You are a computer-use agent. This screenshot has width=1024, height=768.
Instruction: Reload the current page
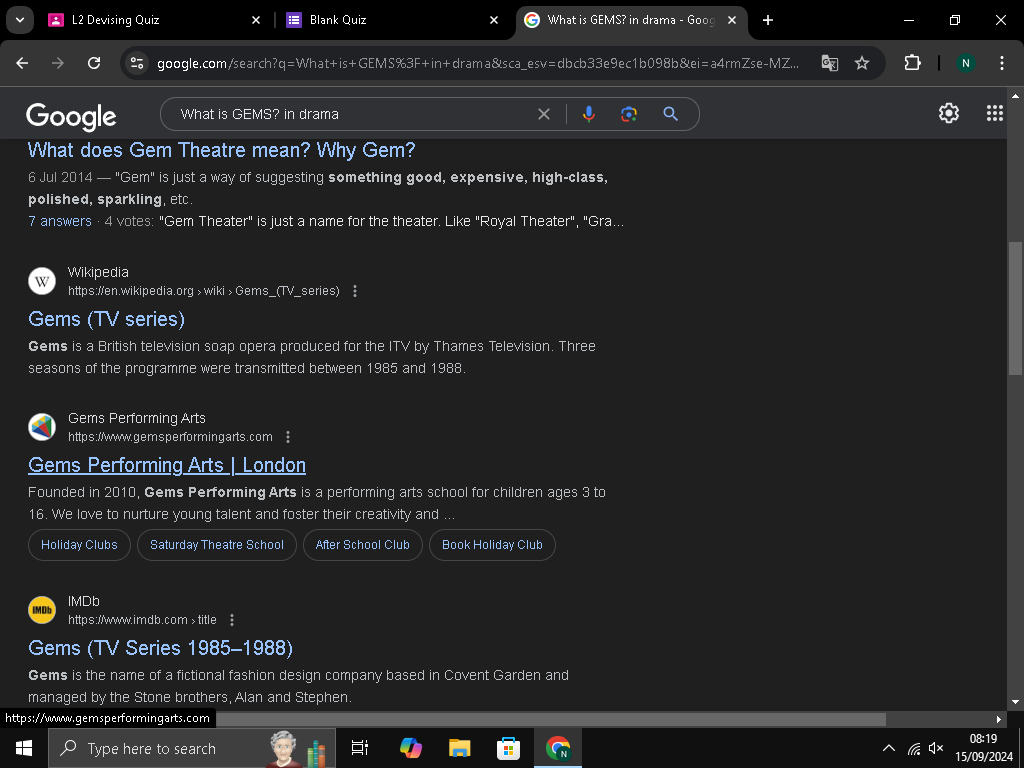(x=94, y=63)
